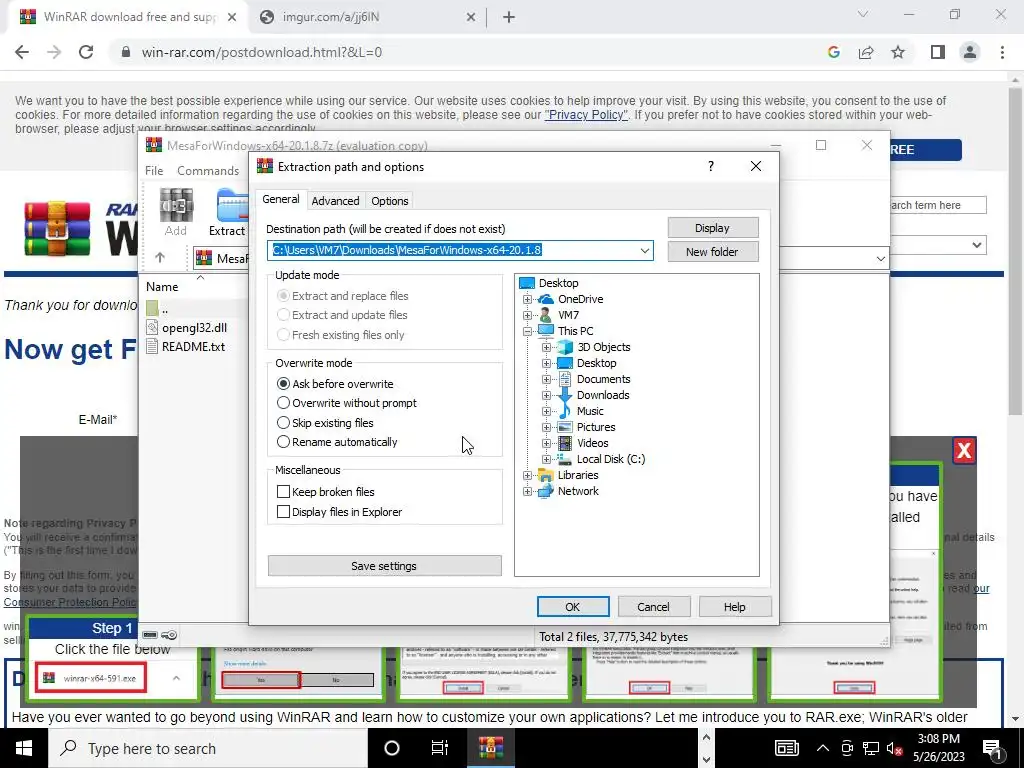1024x768 pixels.
Task: Select Extract and replace files radio
Action: [283, 296]
